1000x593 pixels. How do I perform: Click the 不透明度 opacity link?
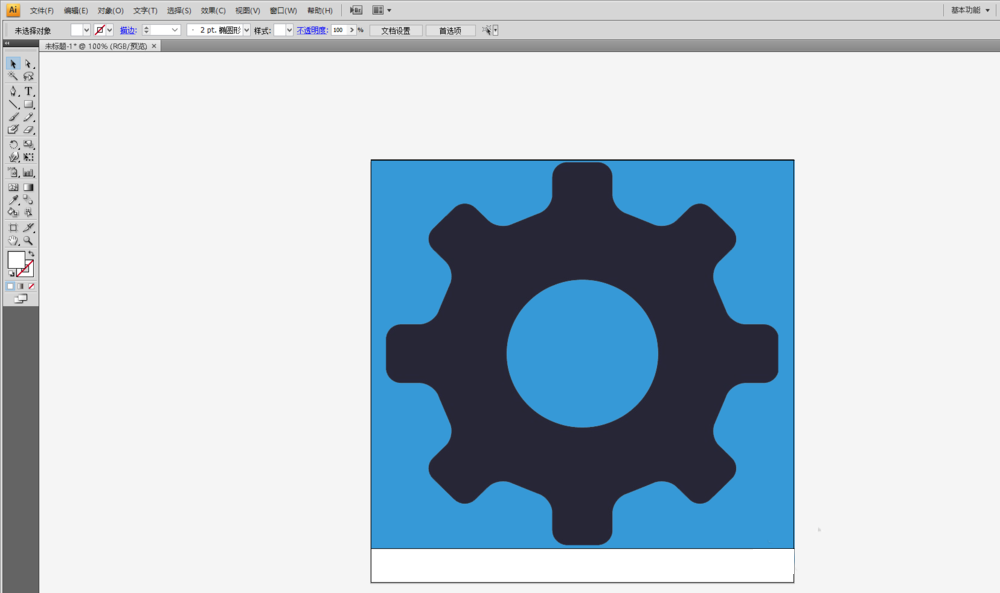[x=312, y=31]
